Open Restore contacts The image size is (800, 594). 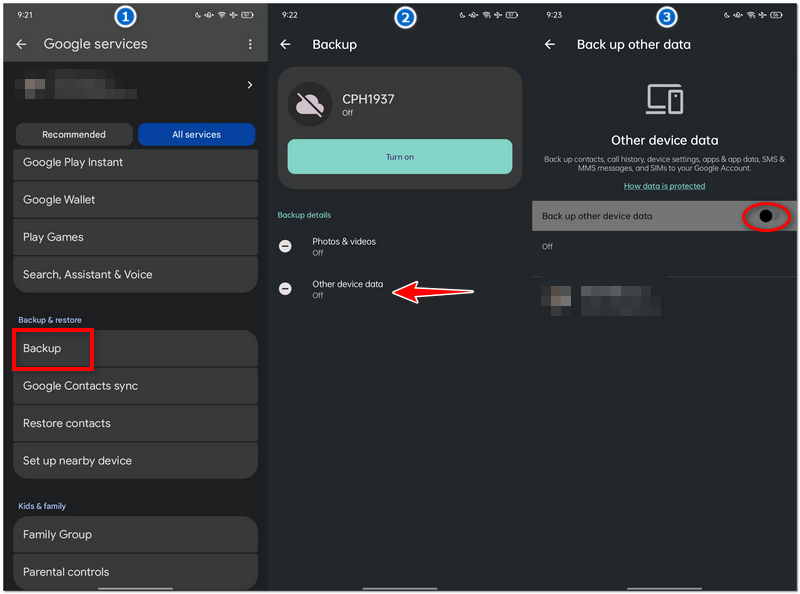pos(135,423)
